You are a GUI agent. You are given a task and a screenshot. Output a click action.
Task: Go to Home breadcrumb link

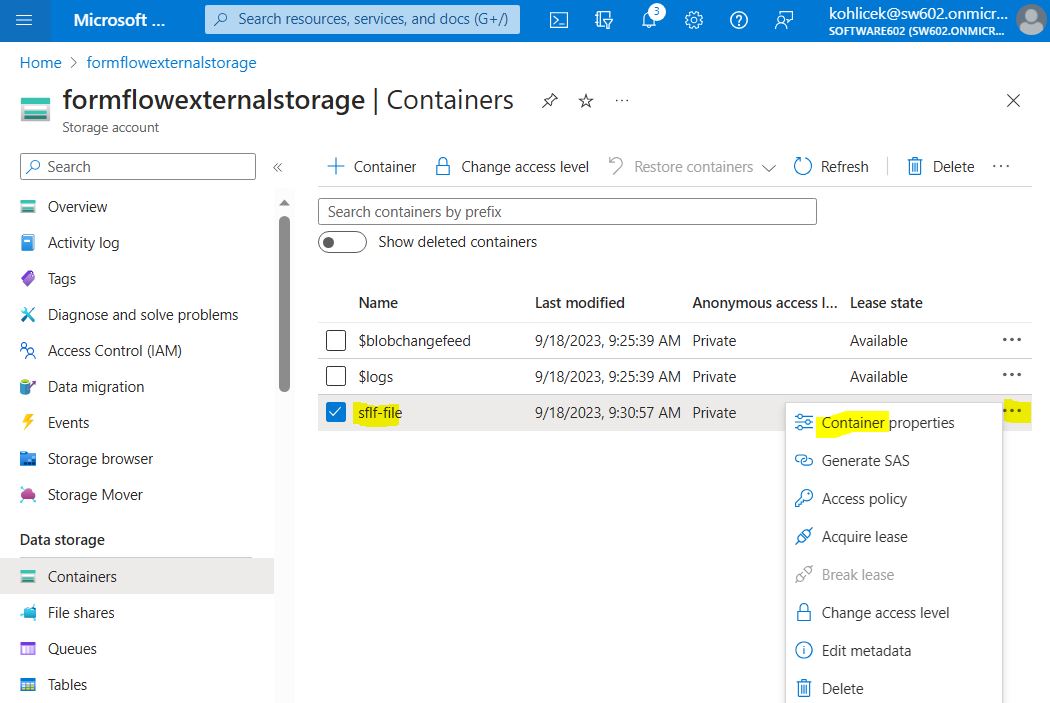click(41, 63)
